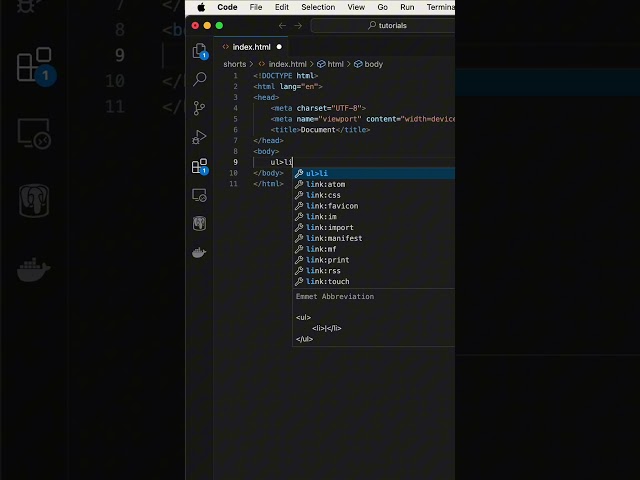Screen dimensions: 640x480
Task: Click the closing </head> tag
Action: 268,140
